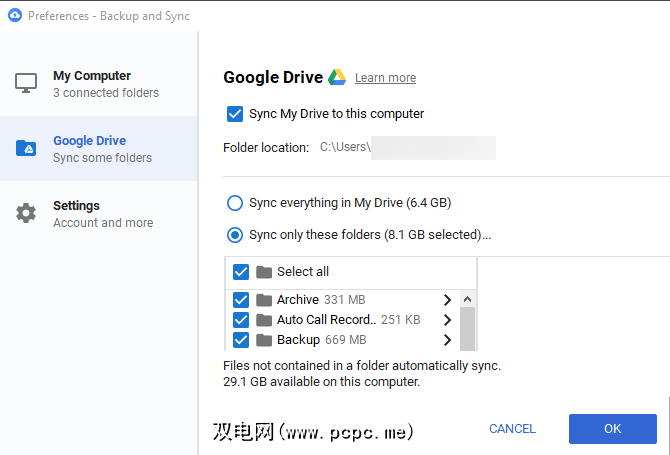Click the Backup folder icon
This screenshot has height=455, width=670.
pyautogui.click(x=264, y=340)
